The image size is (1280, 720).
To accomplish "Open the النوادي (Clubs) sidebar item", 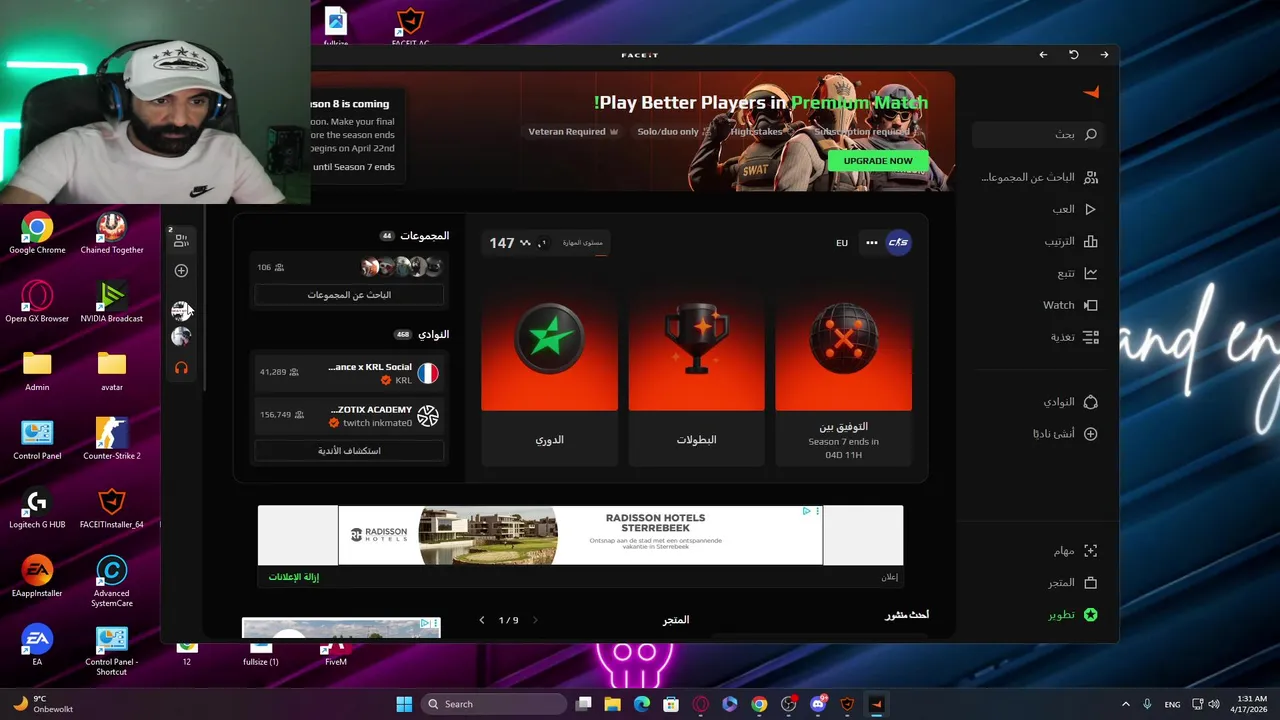I will (1070, 402).
